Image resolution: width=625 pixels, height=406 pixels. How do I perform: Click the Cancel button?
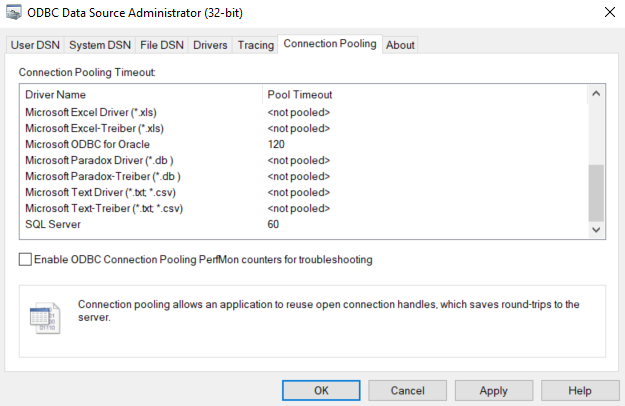pos(407,390)
